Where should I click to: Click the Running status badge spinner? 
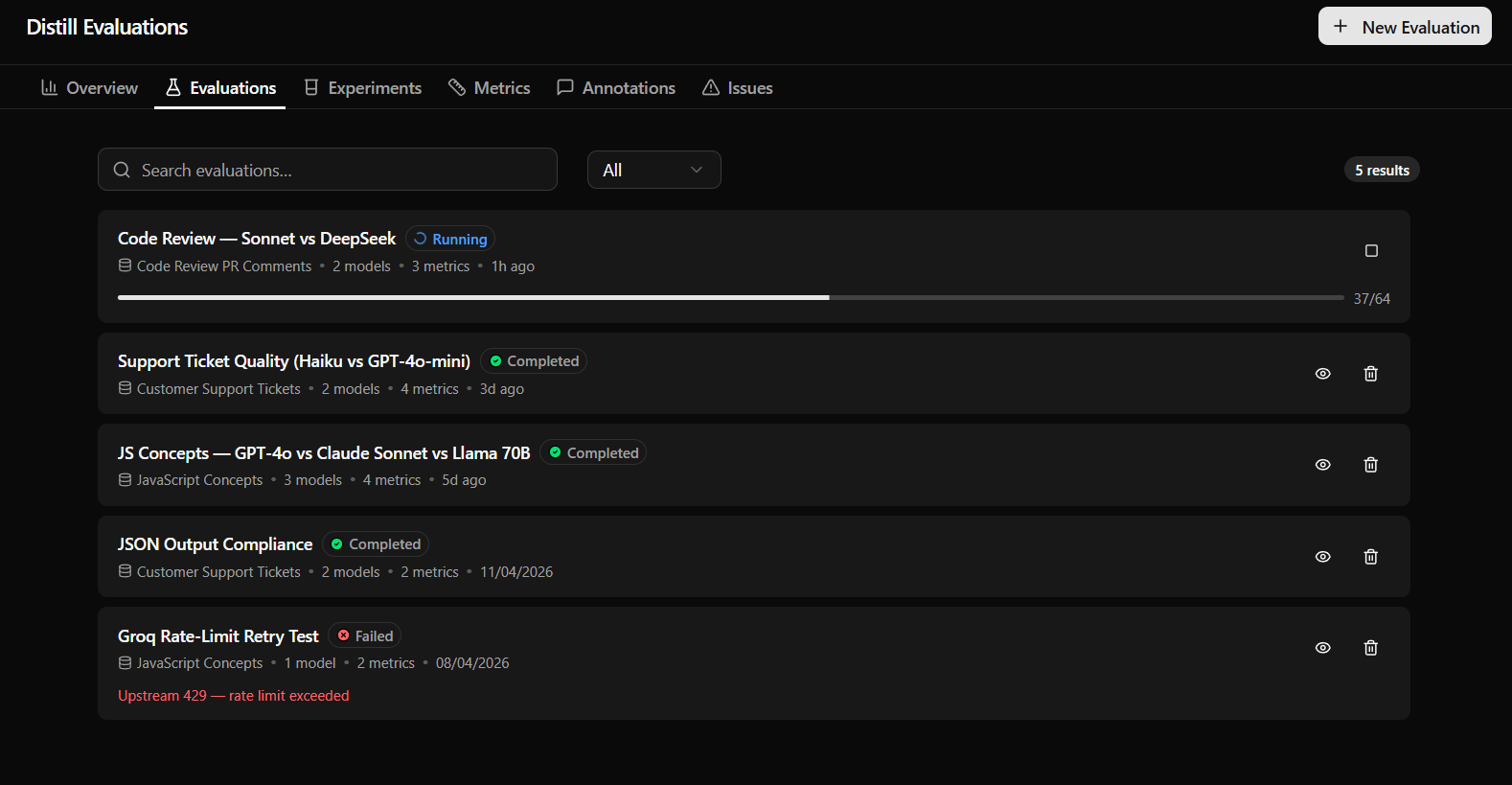coord(420,239)
